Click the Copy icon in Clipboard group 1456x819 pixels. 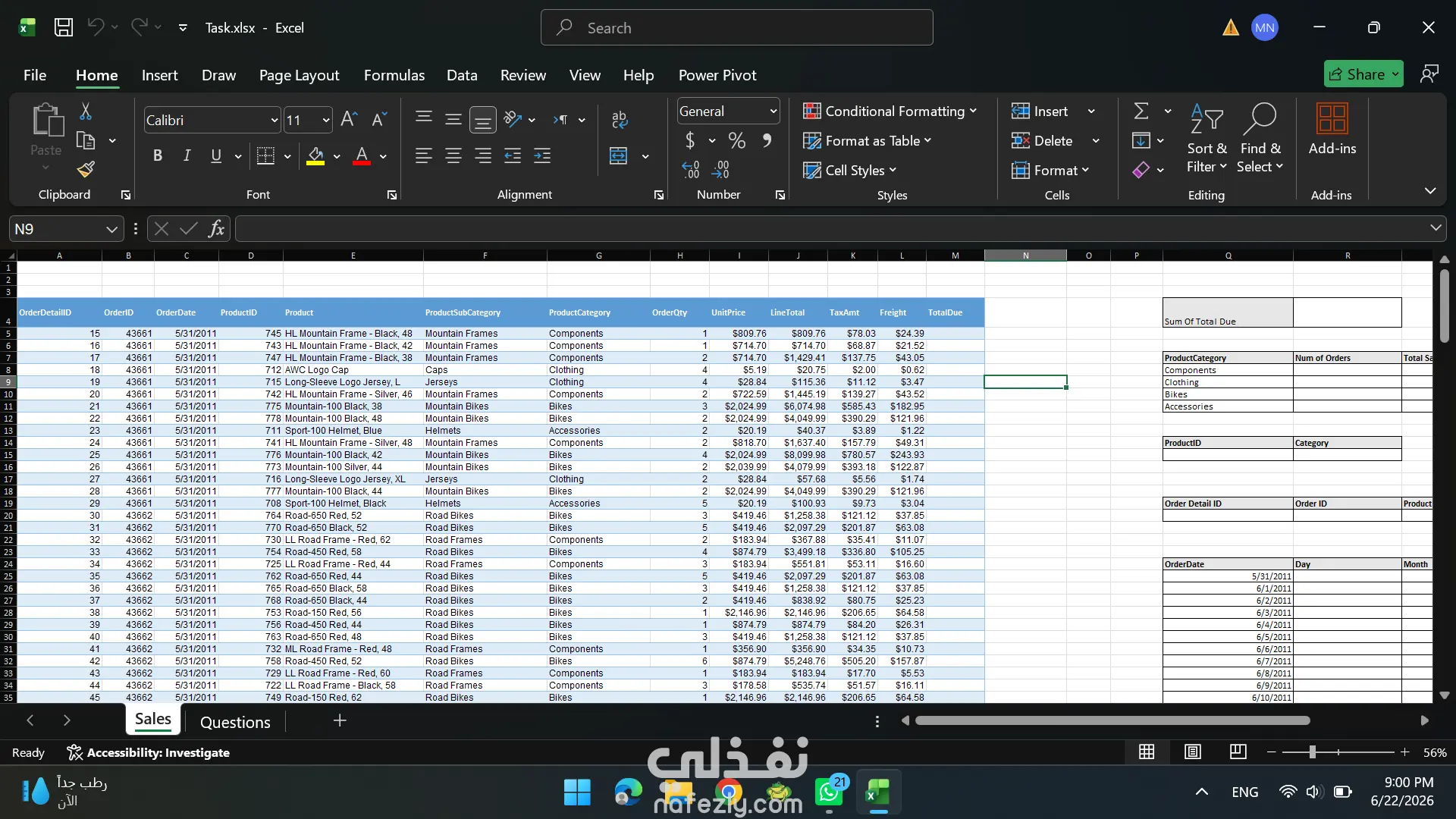pyautogui.click(x=86, y=141)
